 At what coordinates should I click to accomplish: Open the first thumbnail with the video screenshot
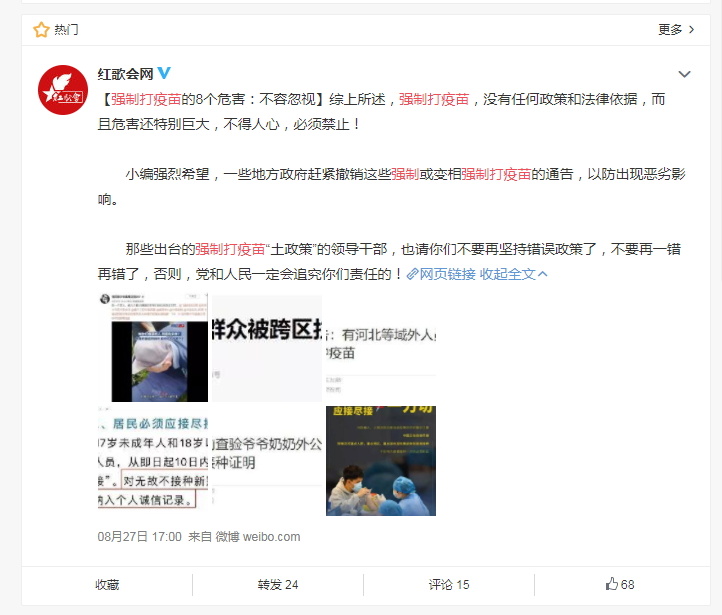tap(153, 347)
